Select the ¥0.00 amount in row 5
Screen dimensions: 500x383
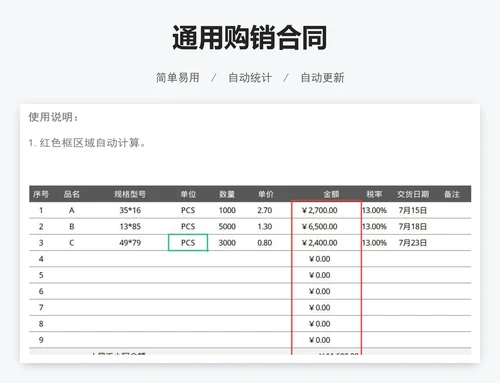click(319, 275)
